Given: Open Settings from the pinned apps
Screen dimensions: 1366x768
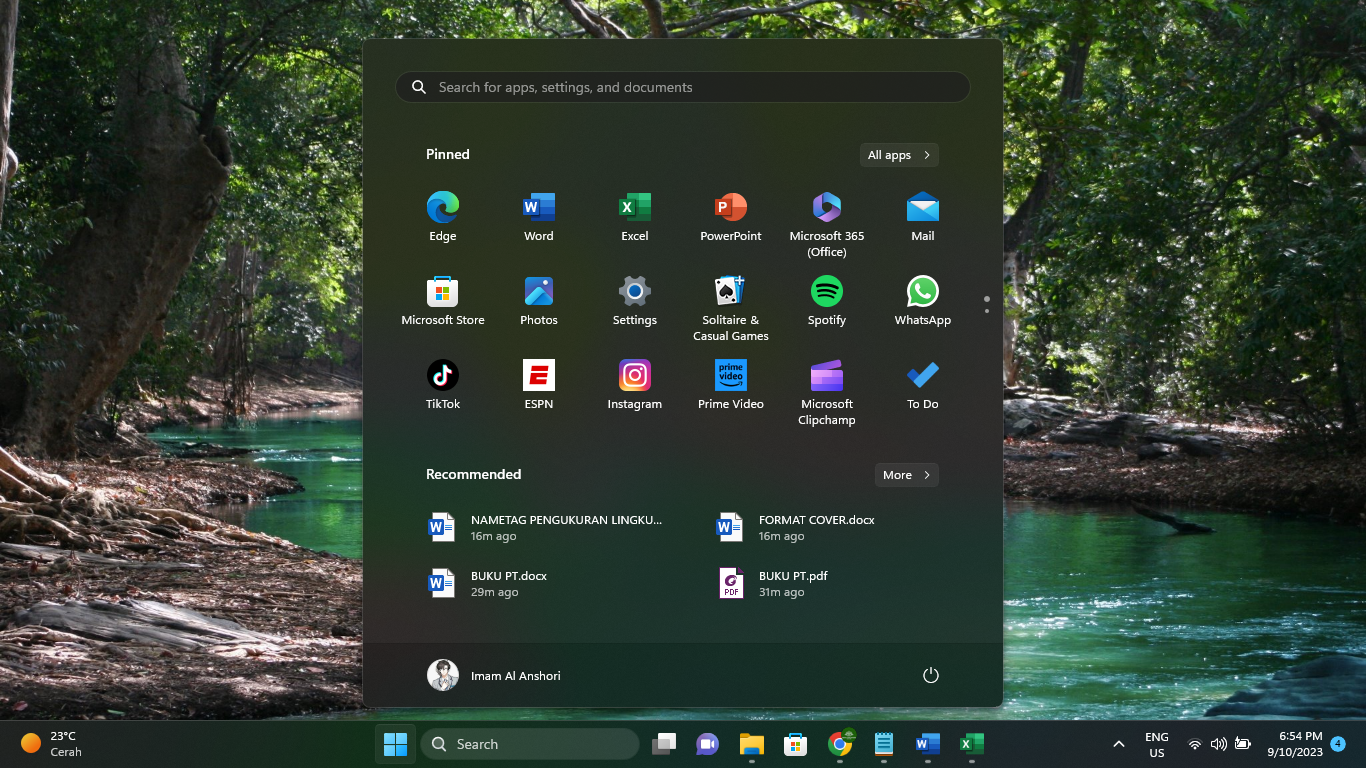Looking at the screenshot, I should click(635, 301).
